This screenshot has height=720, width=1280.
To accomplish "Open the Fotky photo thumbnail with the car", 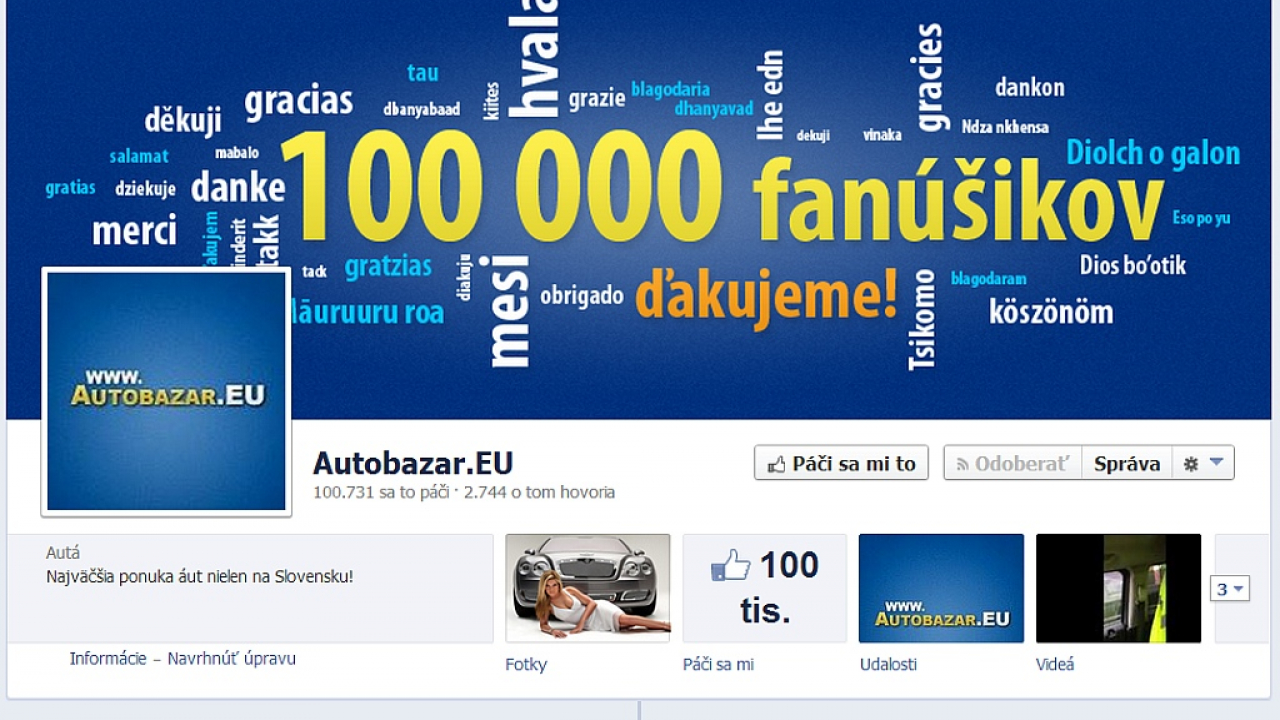I will click(588, 588).
